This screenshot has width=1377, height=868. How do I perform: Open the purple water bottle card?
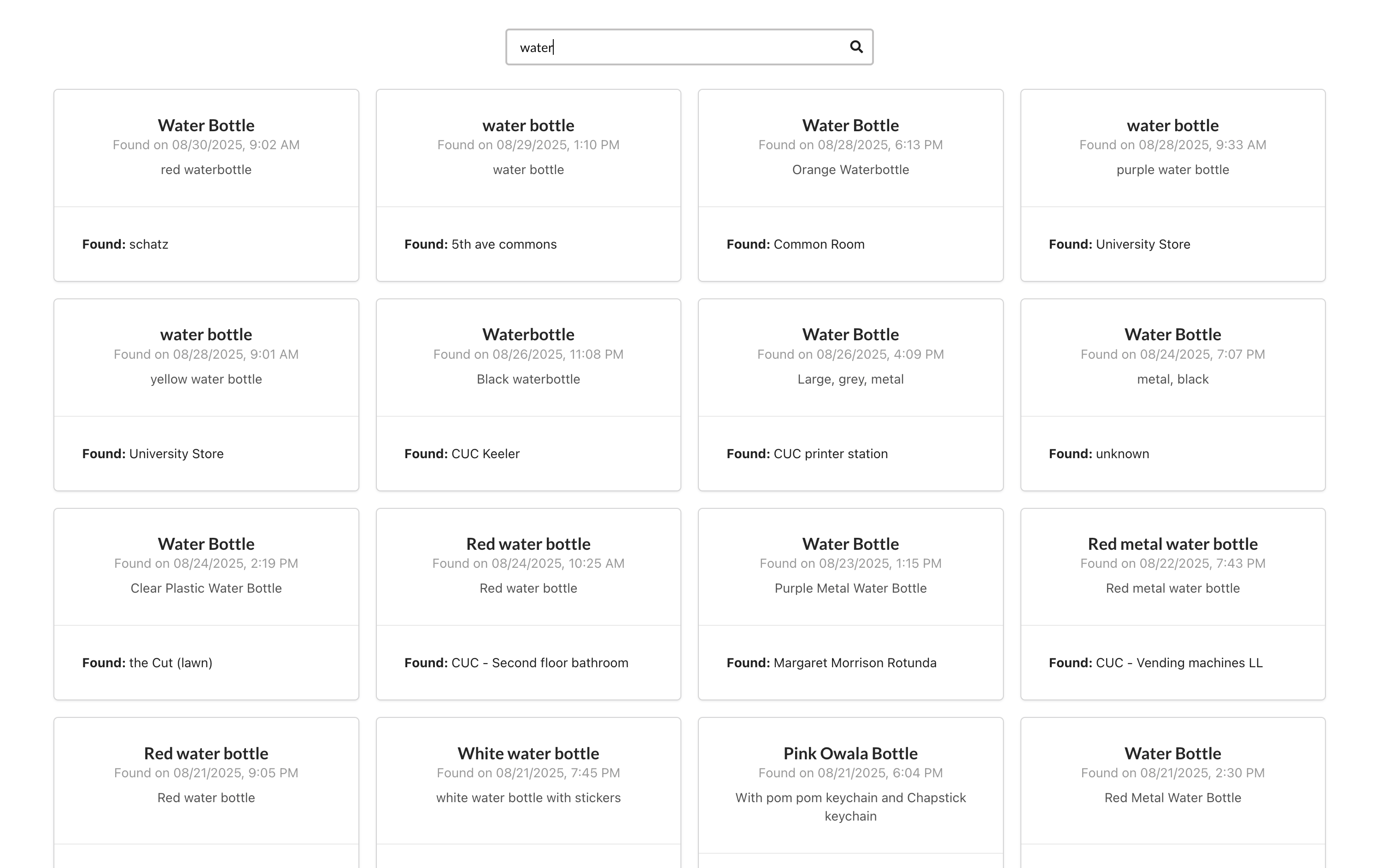click(x=1172, y=185)
